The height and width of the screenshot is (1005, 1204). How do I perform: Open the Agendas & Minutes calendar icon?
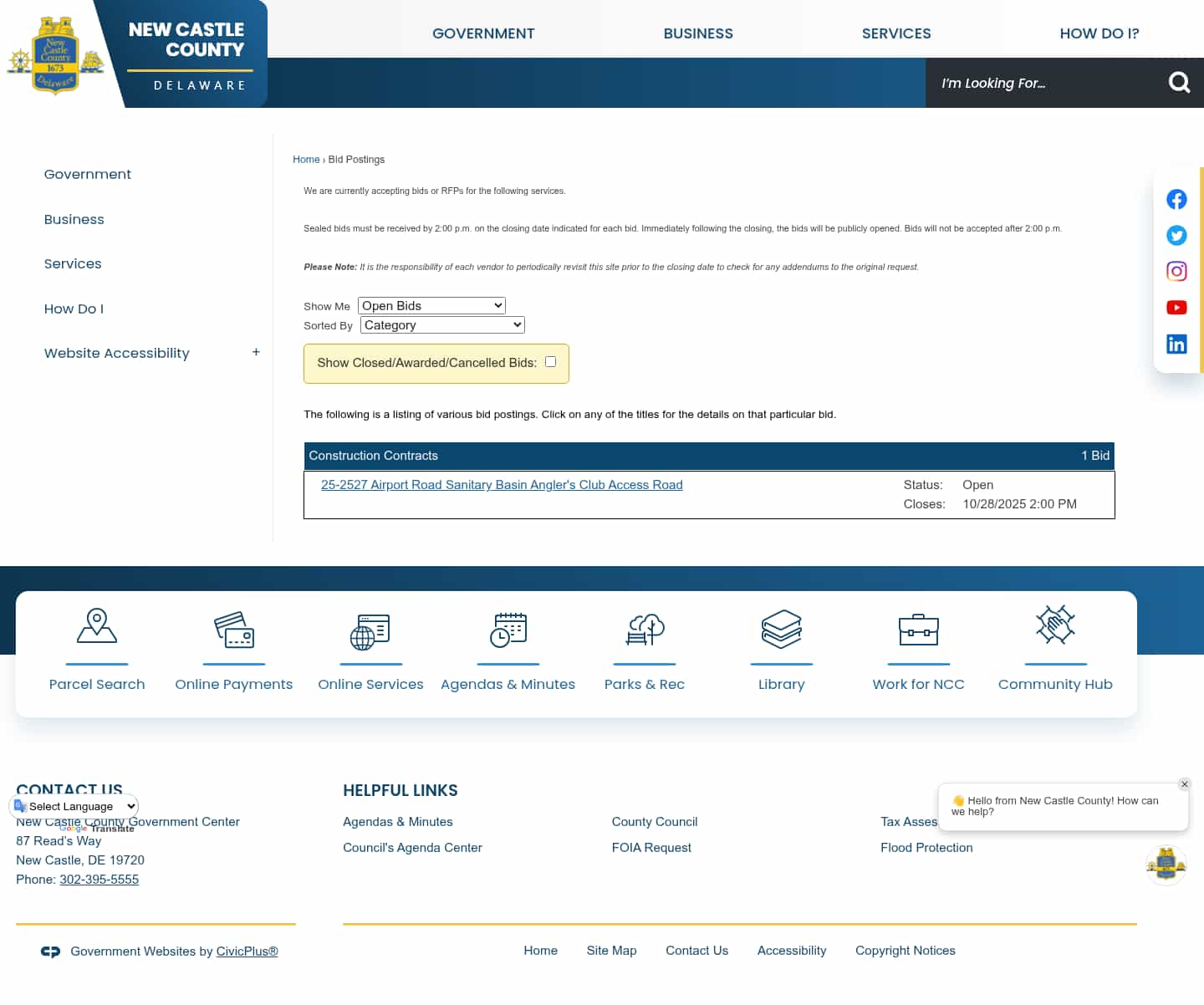coord(508,630)
